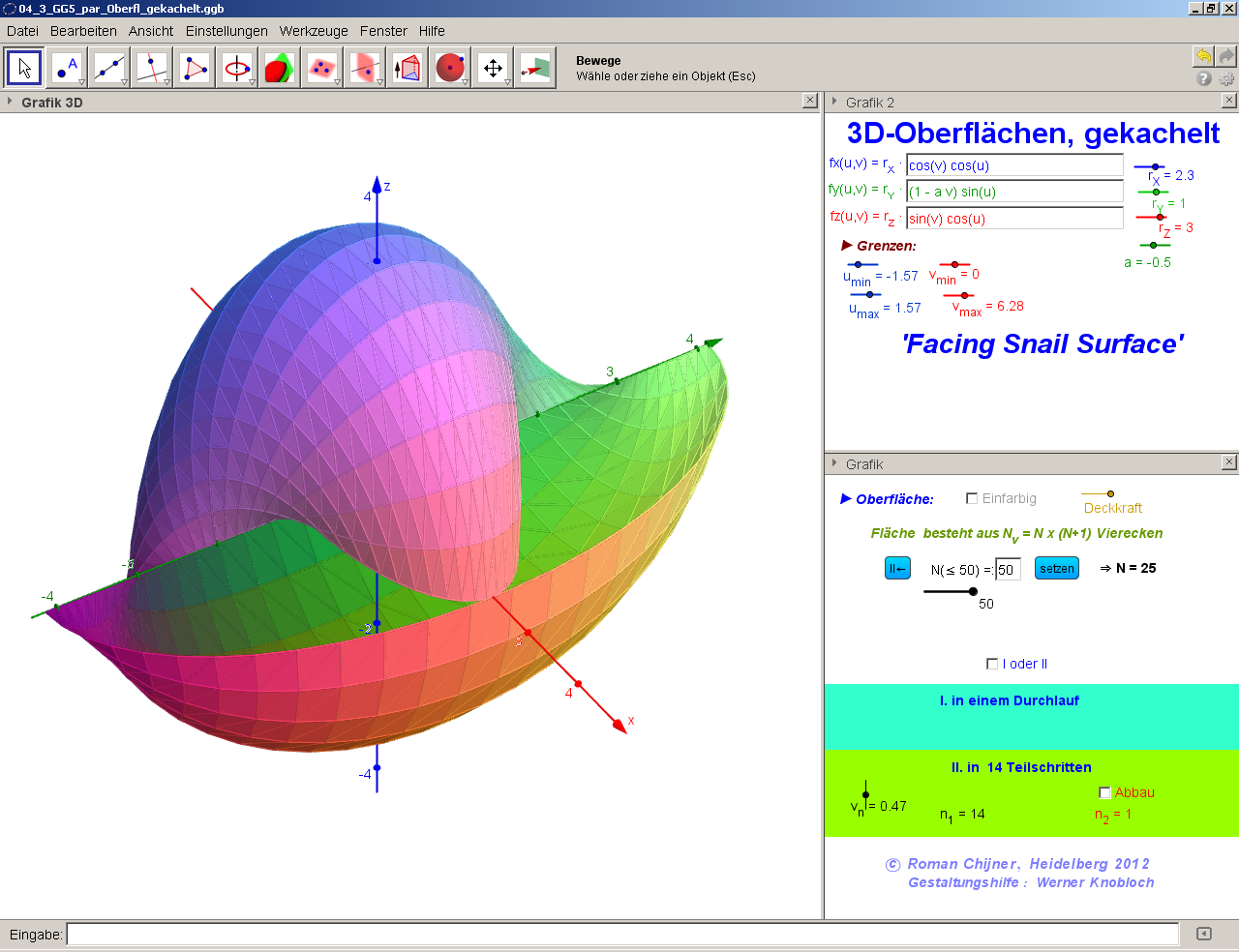Open the Perpendicular line tool dropdown arrow

pyautogui.click(x=166, y=82)
